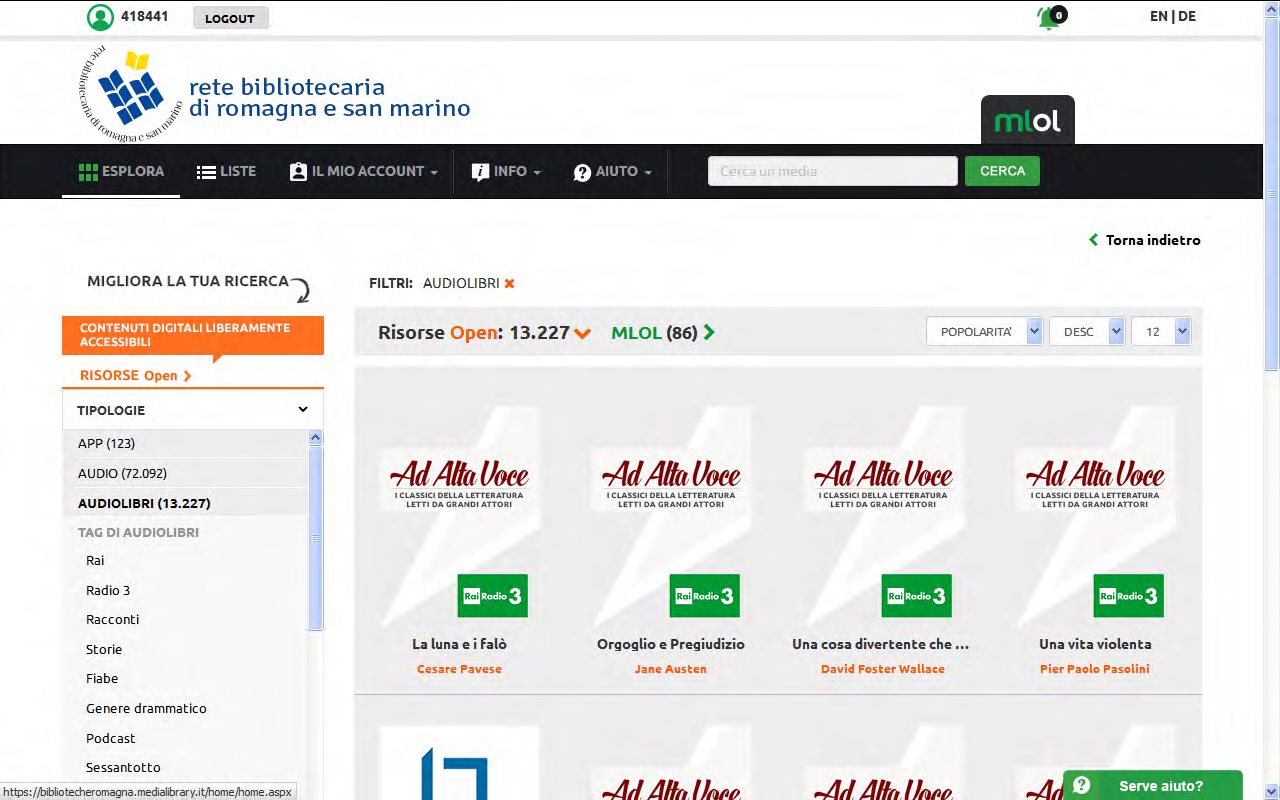Select the Sessantotto tag
The image size is (1280, 800).
pyautogui.click(x=123, y=768)
